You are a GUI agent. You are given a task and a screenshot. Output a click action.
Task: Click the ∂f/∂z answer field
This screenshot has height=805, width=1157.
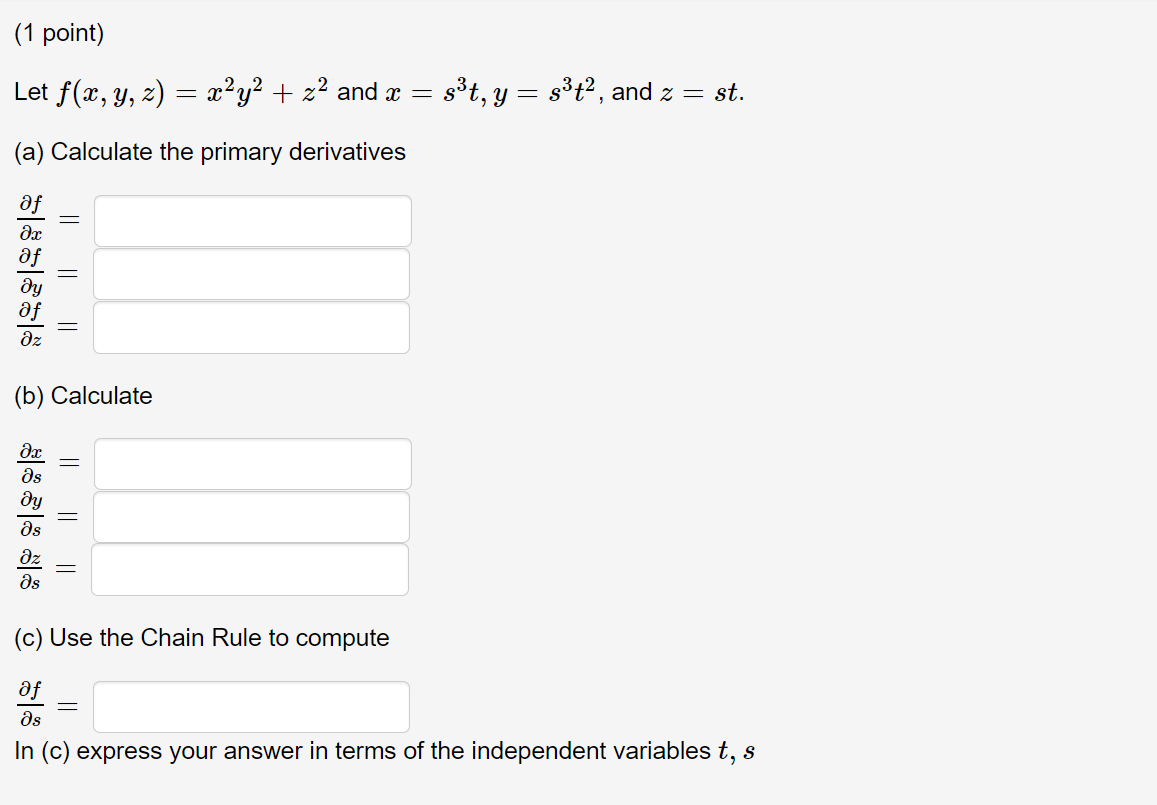252,327
